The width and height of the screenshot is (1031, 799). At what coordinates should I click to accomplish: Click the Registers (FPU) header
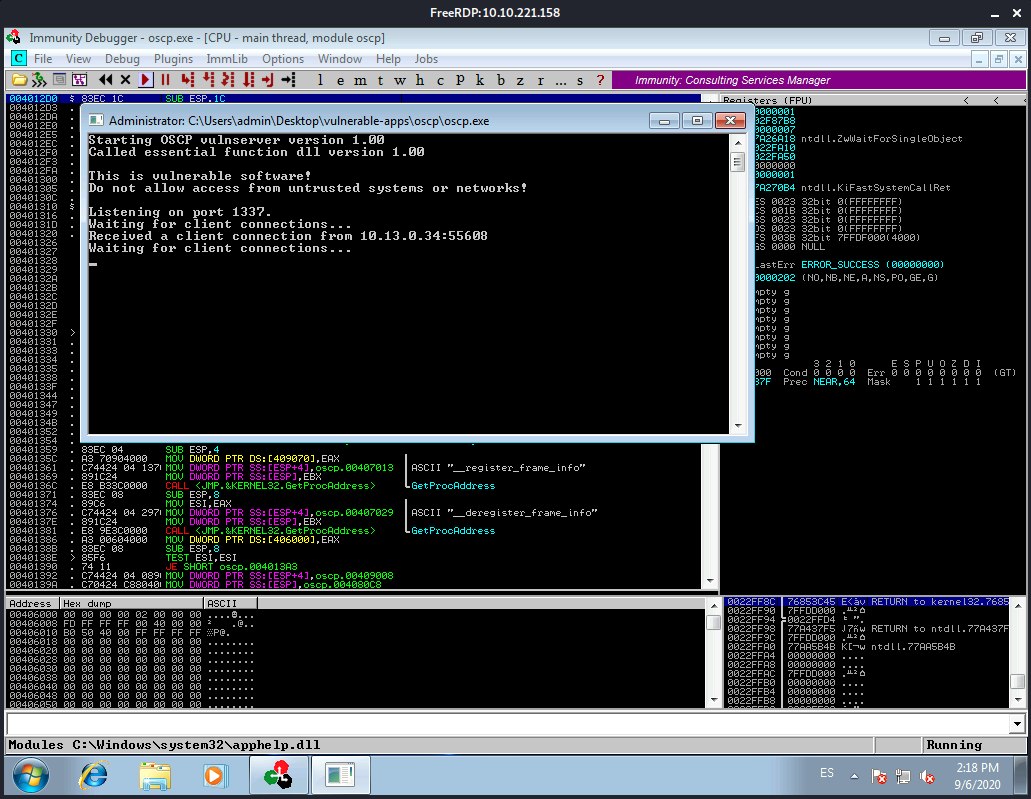(x=767, y=101)
